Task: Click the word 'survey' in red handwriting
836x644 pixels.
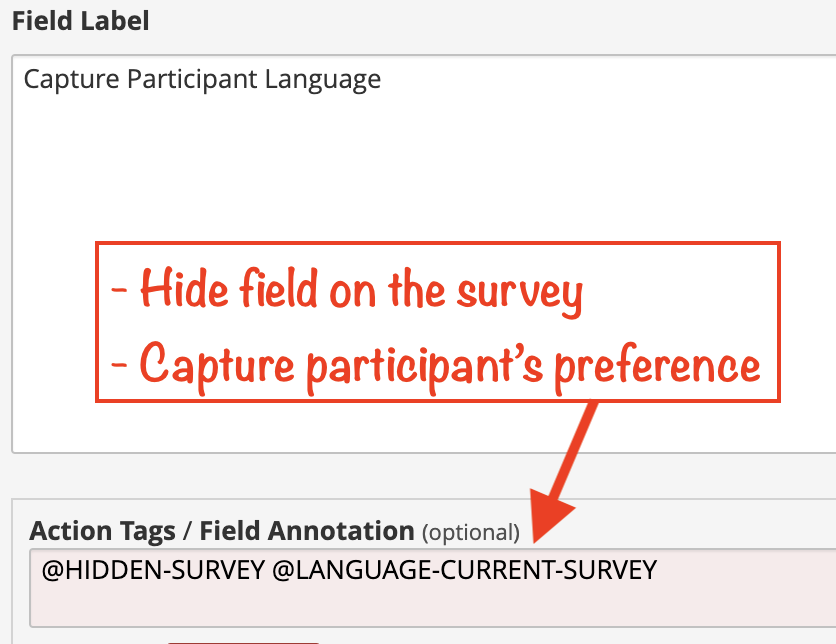Action: click(520, 293)
